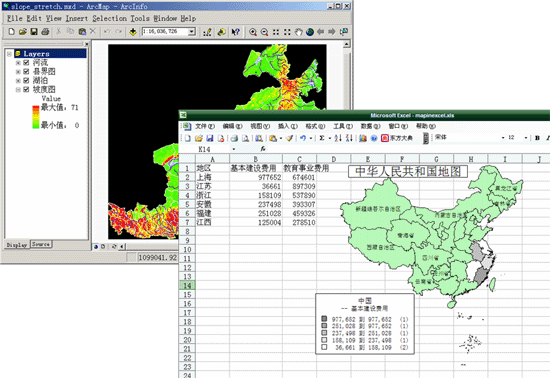This screenshot has width=550, height=378.
Task: Click the Excel Undo arrow icon
Action: [x=303, y=138]
